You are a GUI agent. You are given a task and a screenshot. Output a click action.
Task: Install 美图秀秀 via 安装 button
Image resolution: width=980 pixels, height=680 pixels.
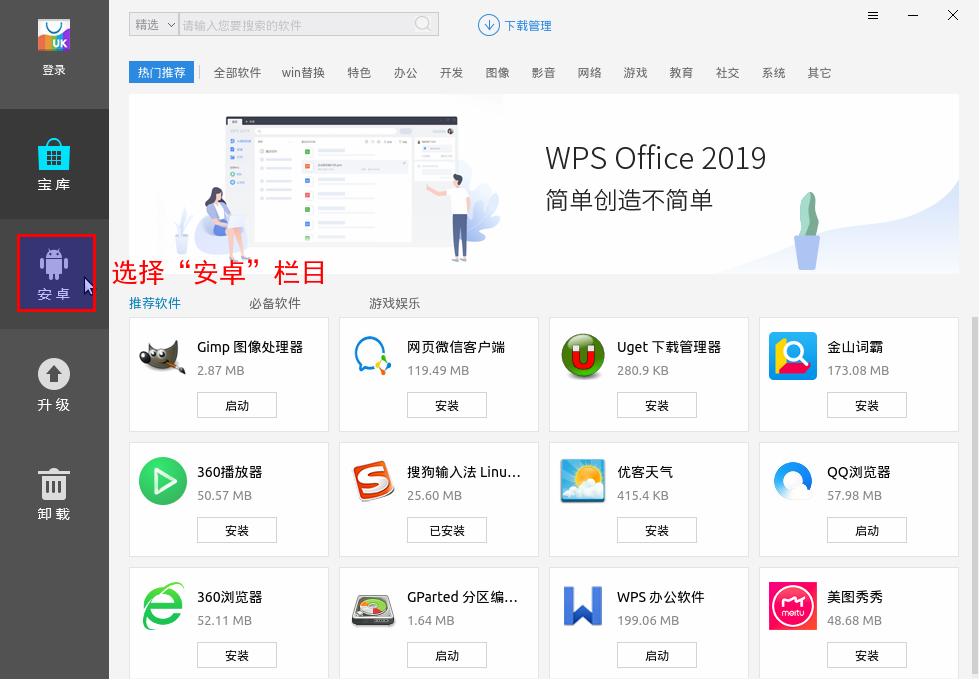coord(867,656)
